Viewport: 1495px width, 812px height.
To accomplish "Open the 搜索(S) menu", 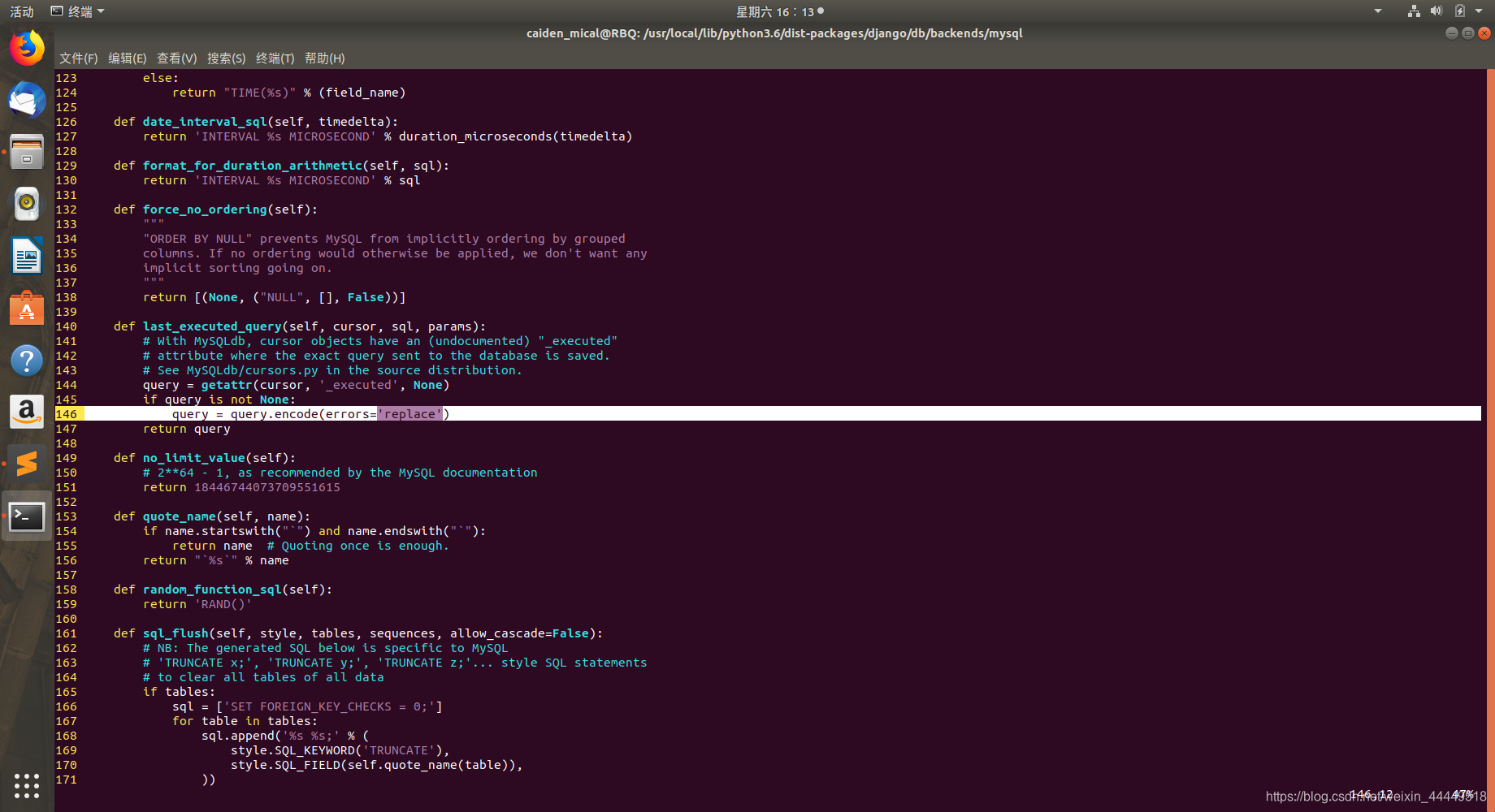I will (227, 58).
